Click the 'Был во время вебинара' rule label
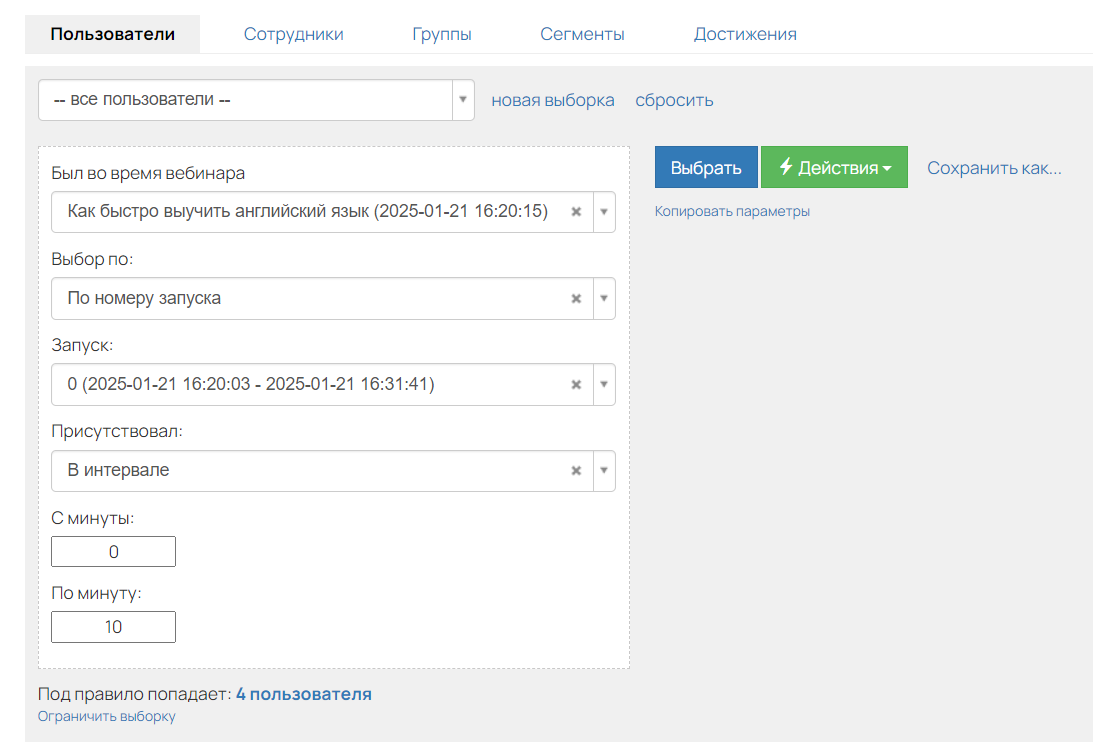 (148, 173)
